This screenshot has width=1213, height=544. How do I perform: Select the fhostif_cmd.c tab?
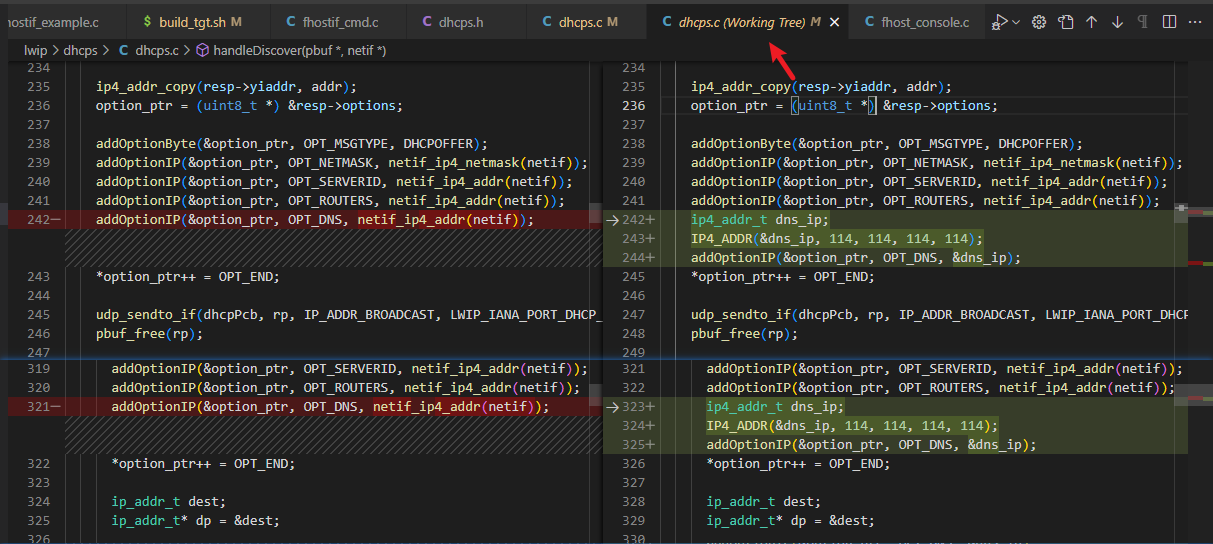click(x=332, y=22)
